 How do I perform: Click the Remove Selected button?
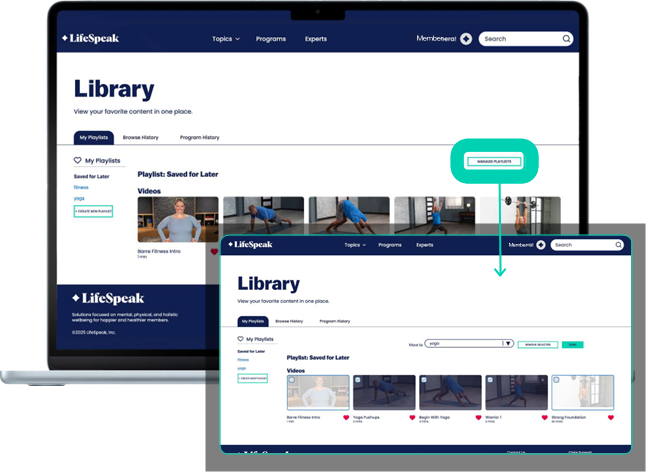click(x=537, y=343)
